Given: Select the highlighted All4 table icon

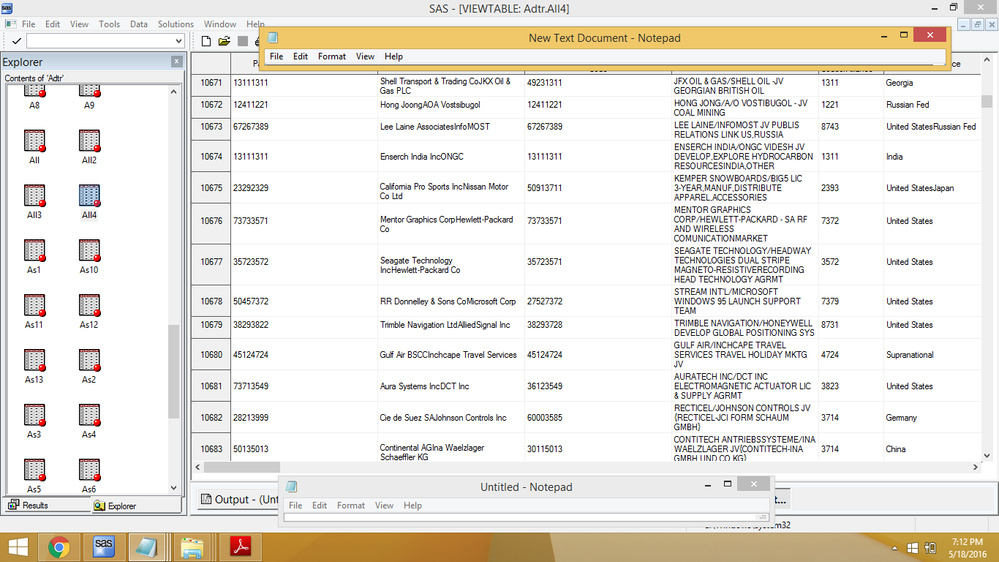Looking at the screenshot, I should (x=89, y=196).
